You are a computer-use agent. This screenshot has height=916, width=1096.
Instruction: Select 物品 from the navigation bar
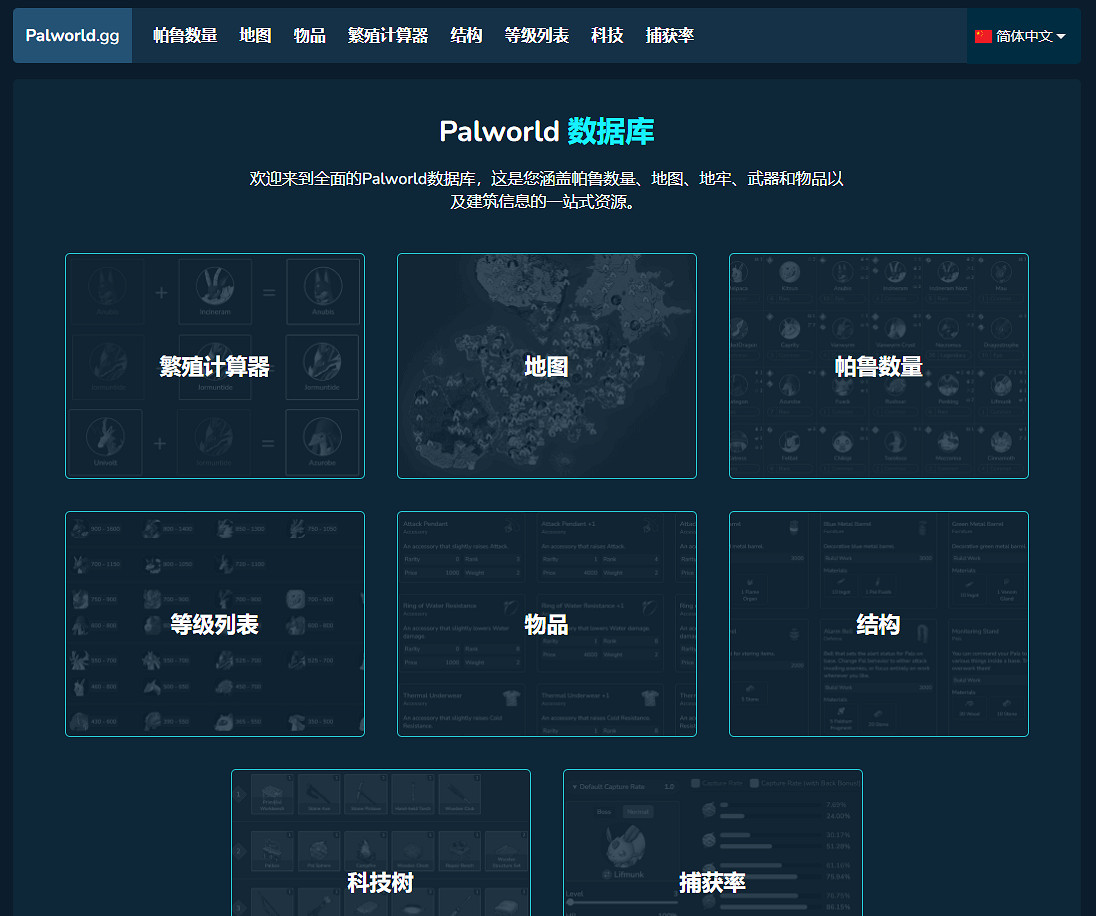pos(309,36)
